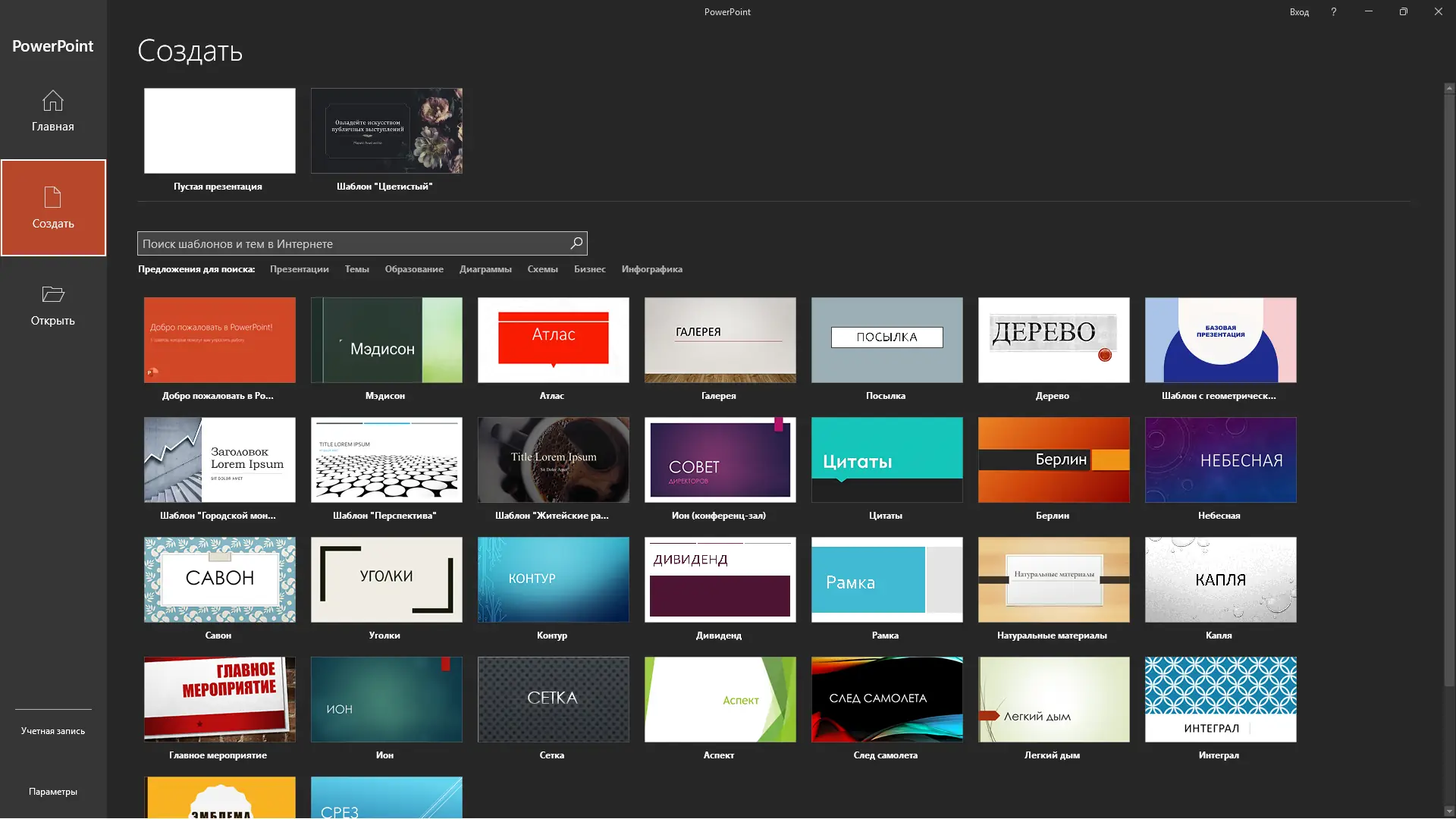The width and height of the screenshot is (1456, 819).
Task: Click scrollbar up arrow
Action: click(x=1449, y=89)
